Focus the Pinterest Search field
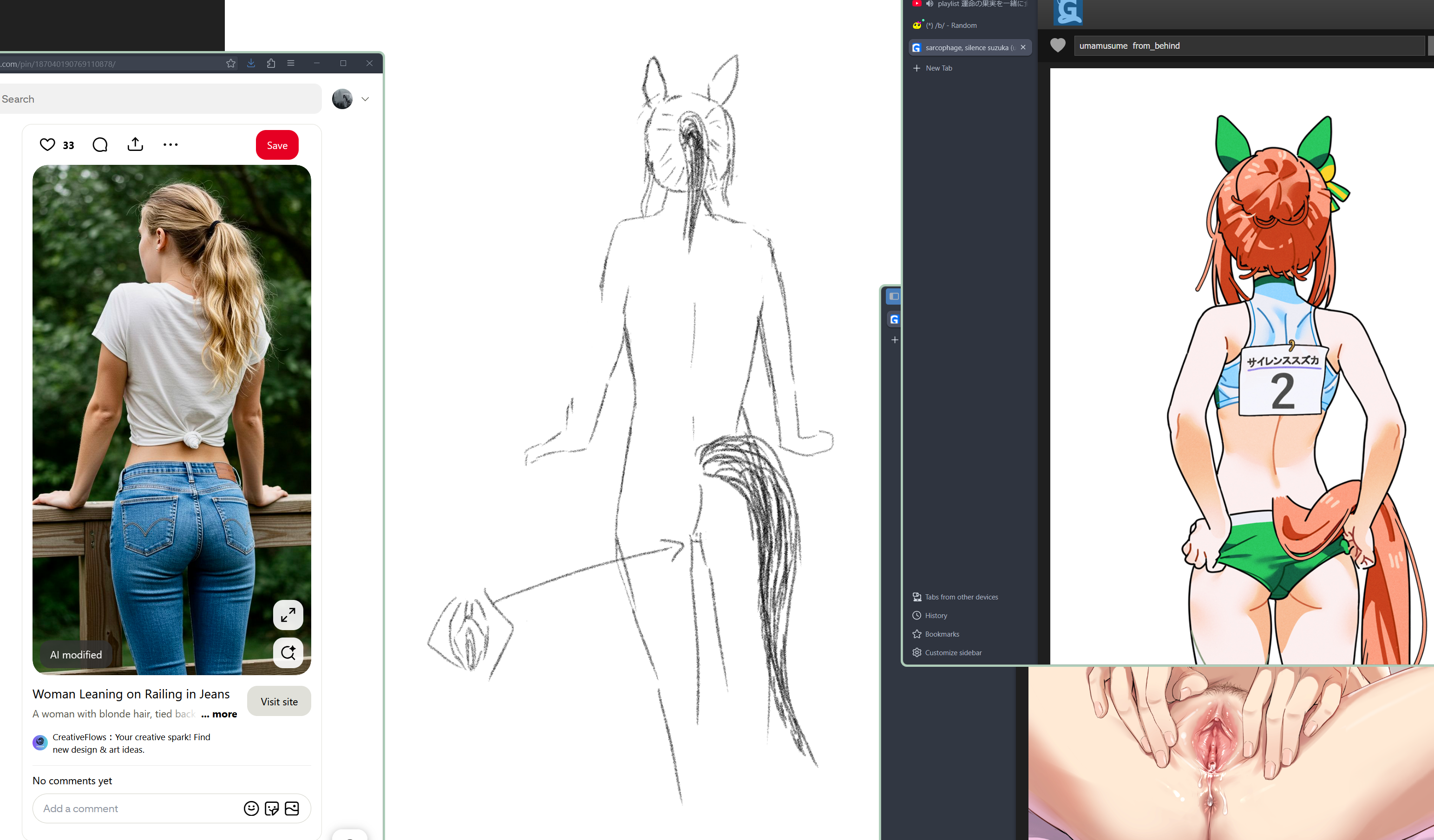Image resolution: width=1434 pixels, height=840 pixels. (159, 99)
